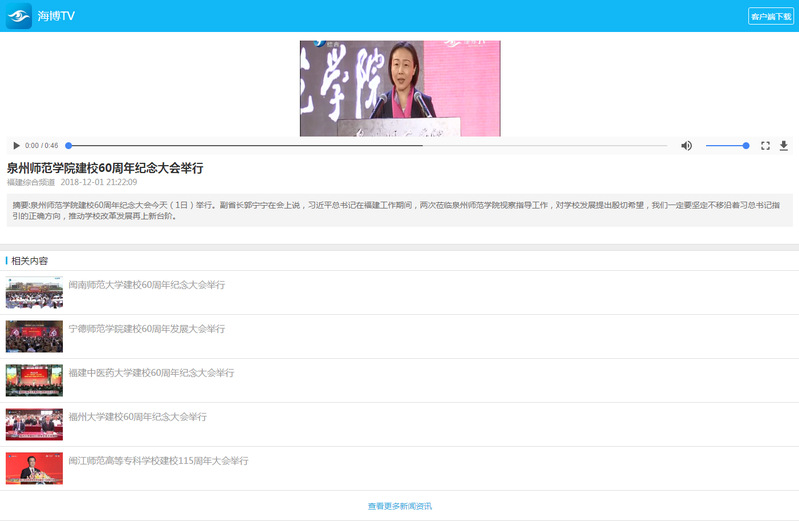The height and width of the screenshot is (521, 799).
Task: Open the link 宁德师范学院建校60周年发展大会举行
Action: click(x=147, y=329)
